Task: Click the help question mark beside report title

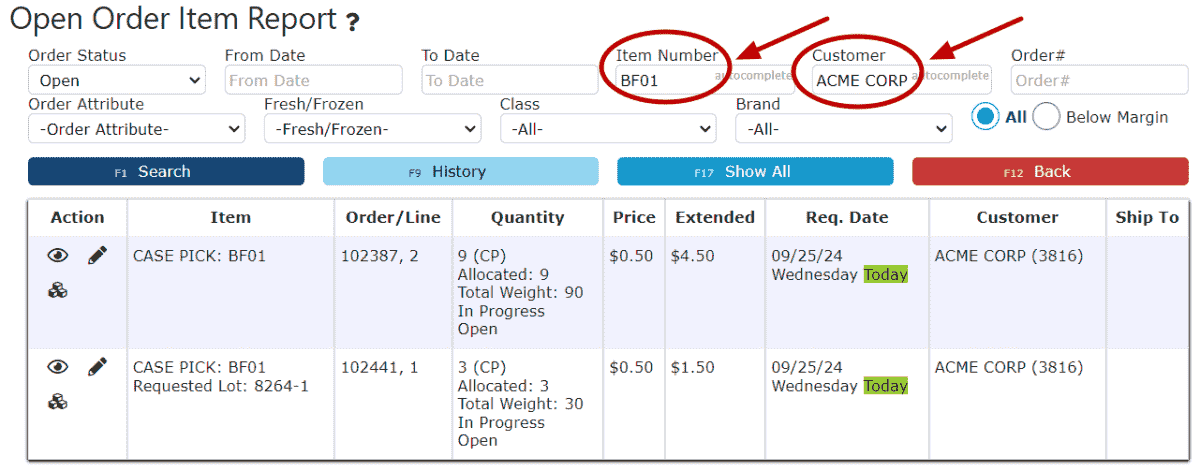Action: point(352,21)
